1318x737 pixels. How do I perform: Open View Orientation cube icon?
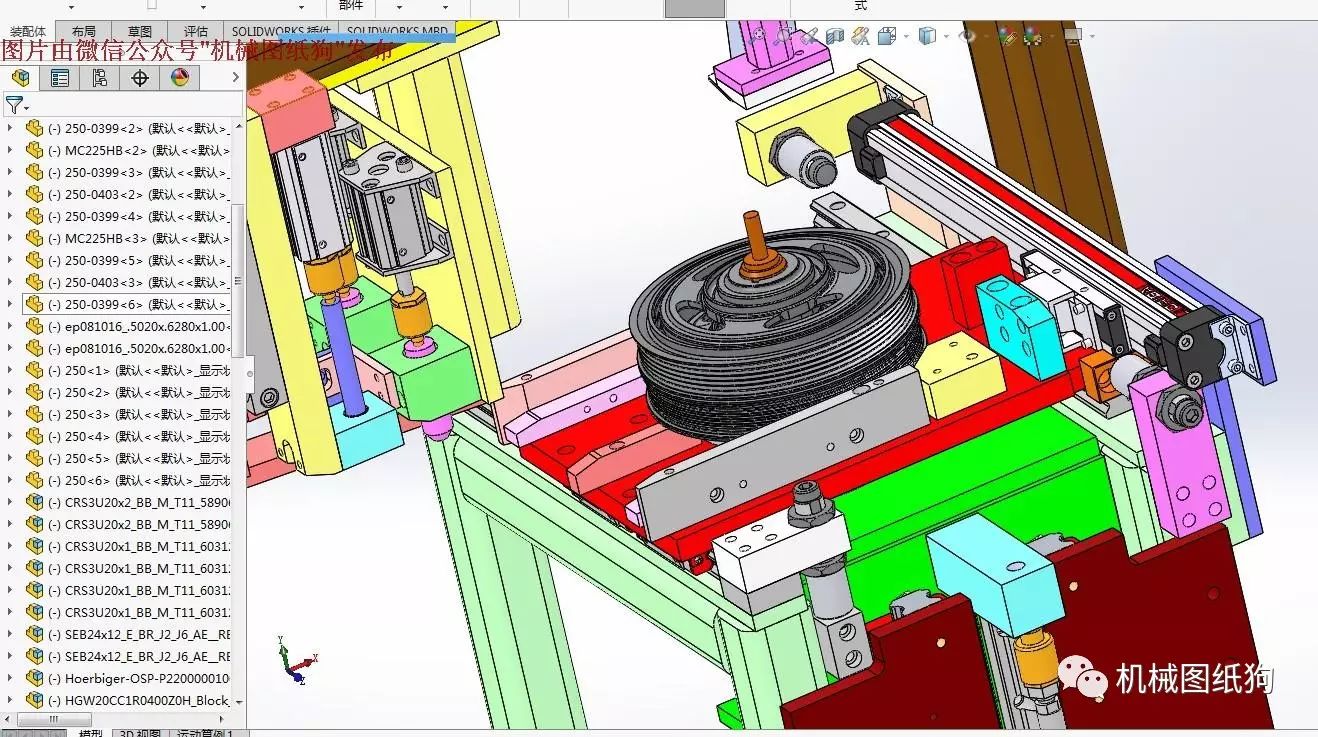pos(886,36)
